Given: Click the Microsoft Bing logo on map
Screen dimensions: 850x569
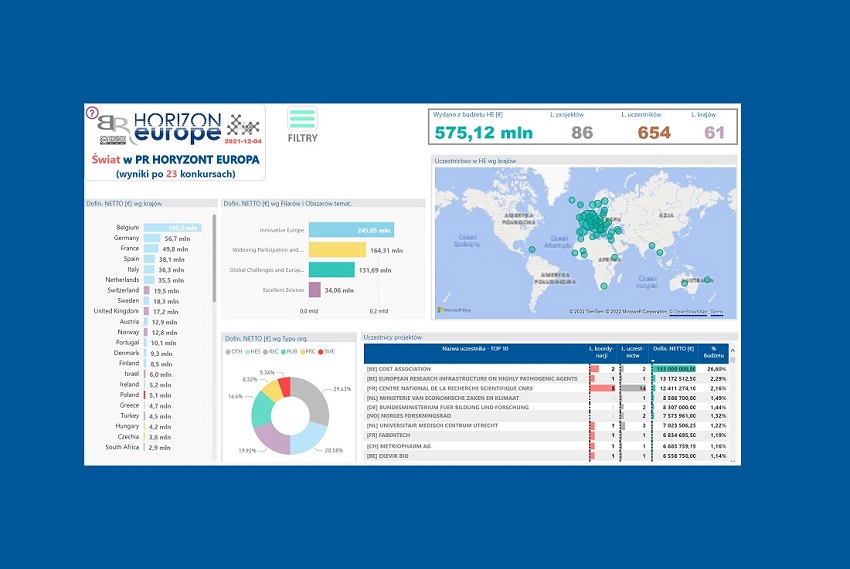Looking at the screenshot, I should (456, 311).
